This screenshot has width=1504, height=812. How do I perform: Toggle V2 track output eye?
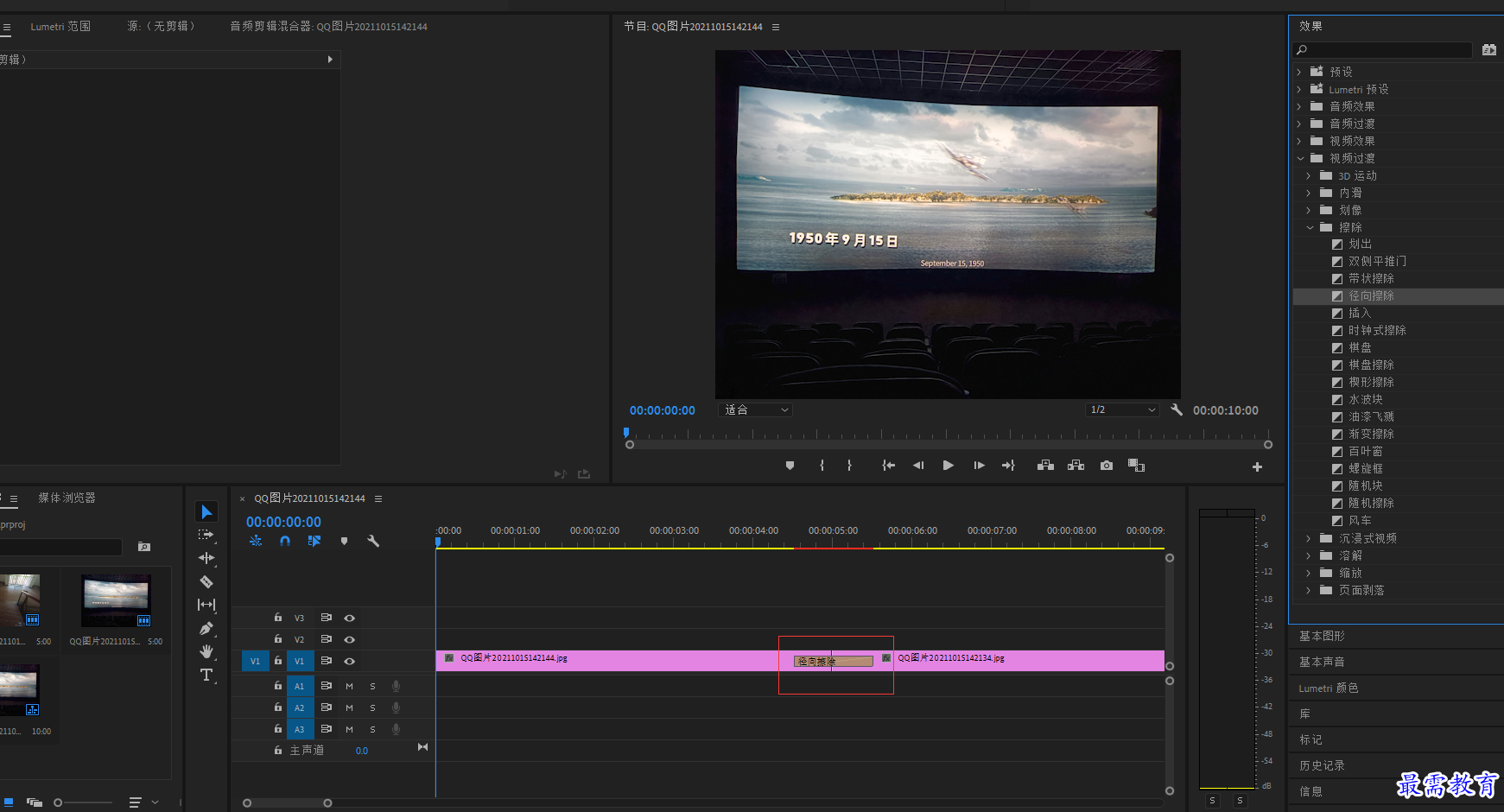pyautogui.click(x=350, y=639)
